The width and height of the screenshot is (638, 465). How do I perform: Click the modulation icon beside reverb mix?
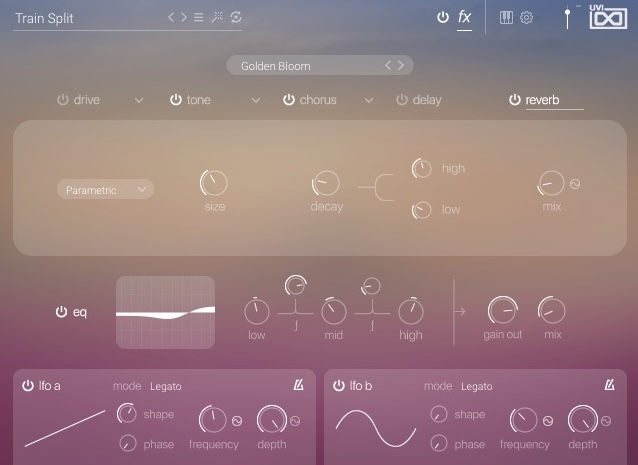(575, 184)
